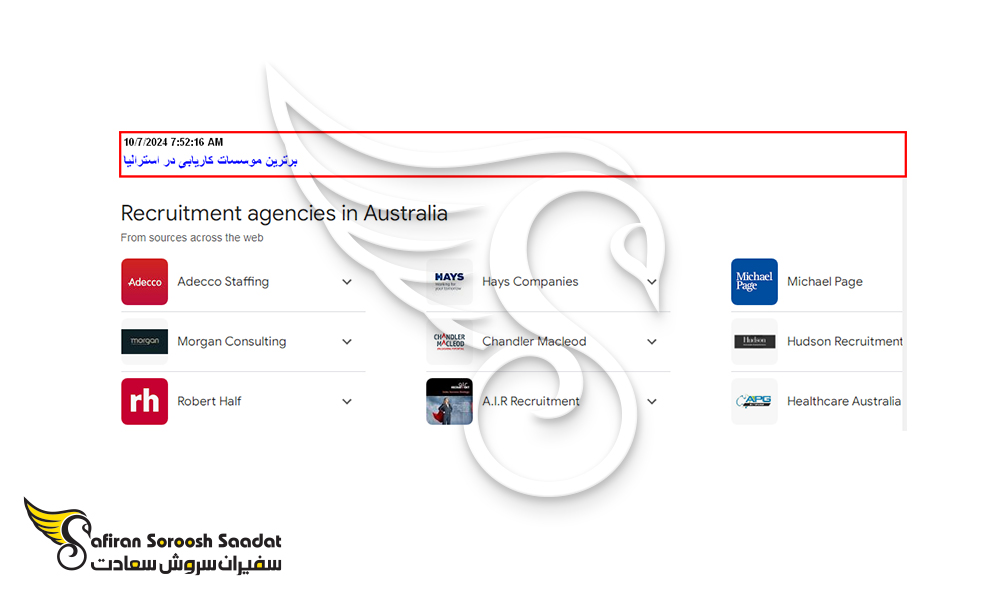1000x600 pixels.
Task: Open the Robert Half name
Action: (x=209, y=402)
